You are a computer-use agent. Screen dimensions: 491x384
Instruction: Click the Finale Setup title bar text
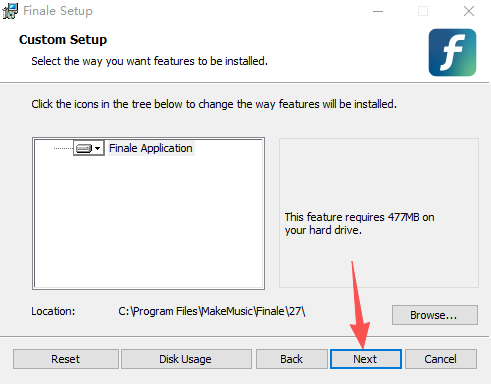[x=58, y=11]
